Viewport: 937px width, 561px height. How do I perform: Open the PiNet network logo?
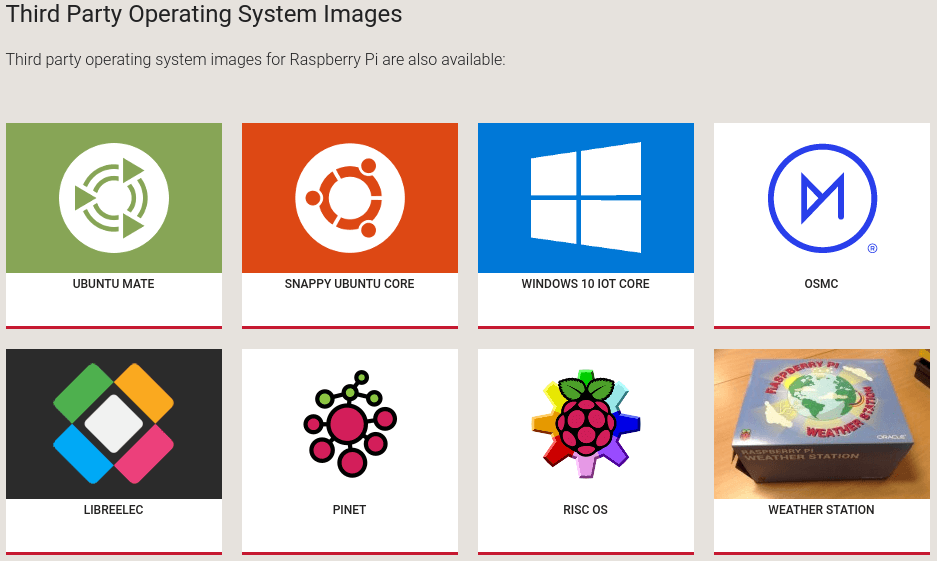[x=350, y=424]
